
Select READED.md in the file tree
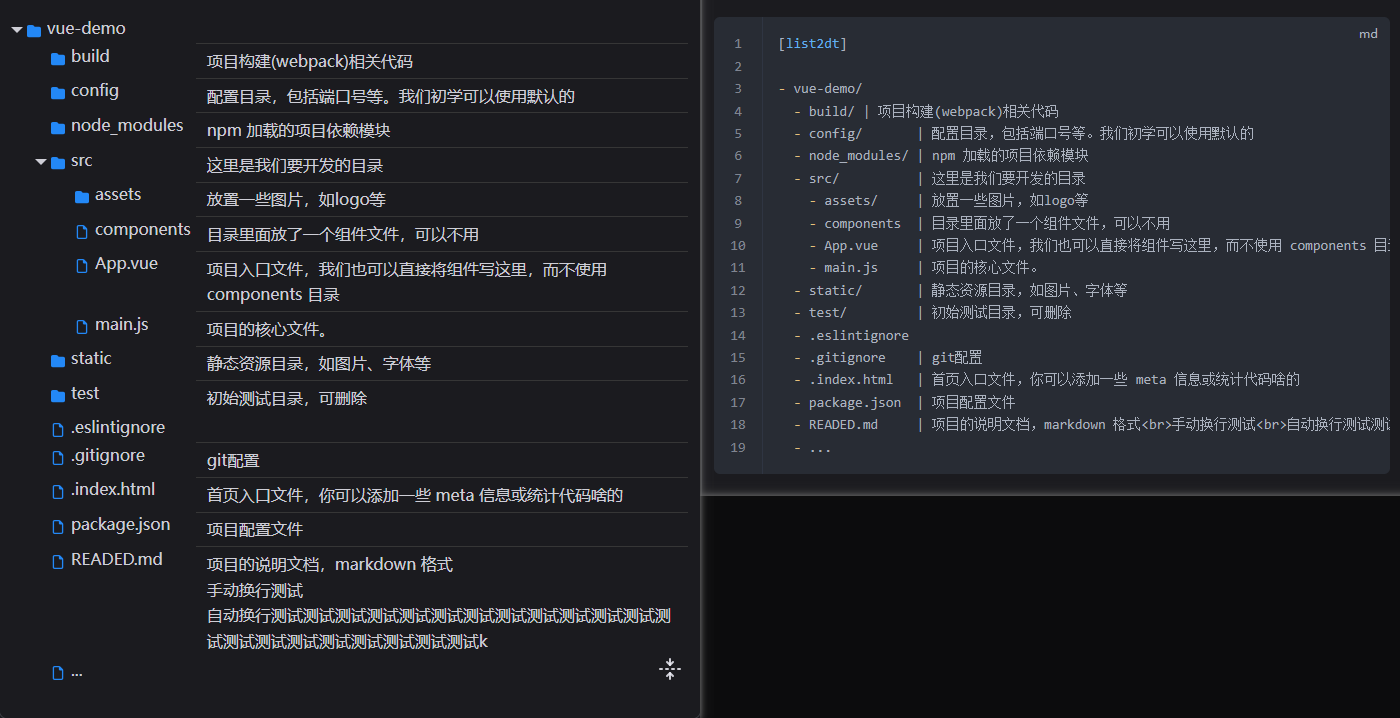[116, 560]
